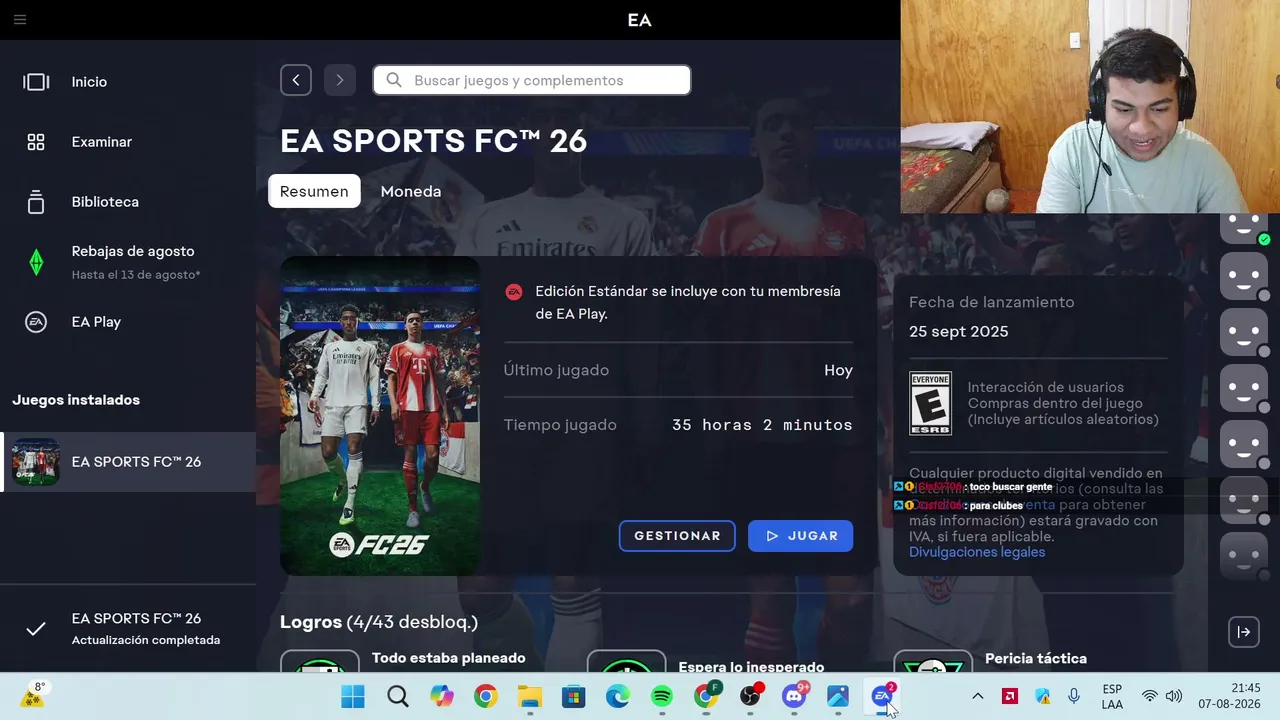Go forward with the right arrow button
The image size is (1280, 720).
(x=340, y=80)
